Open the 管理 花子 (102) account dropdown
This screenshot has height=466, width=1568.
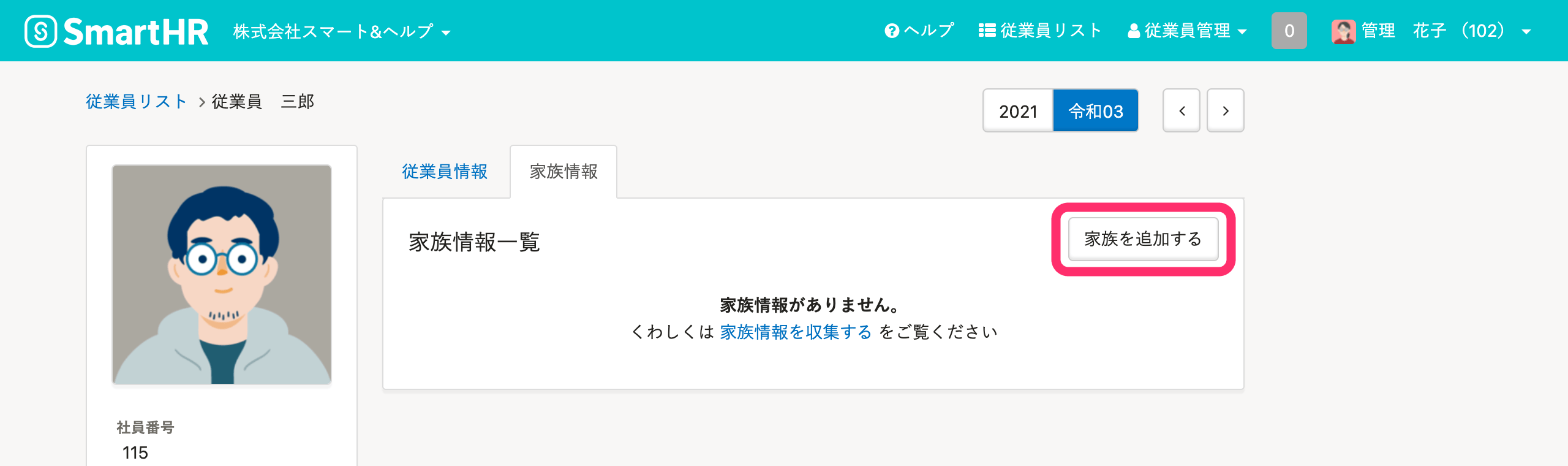1432,31
